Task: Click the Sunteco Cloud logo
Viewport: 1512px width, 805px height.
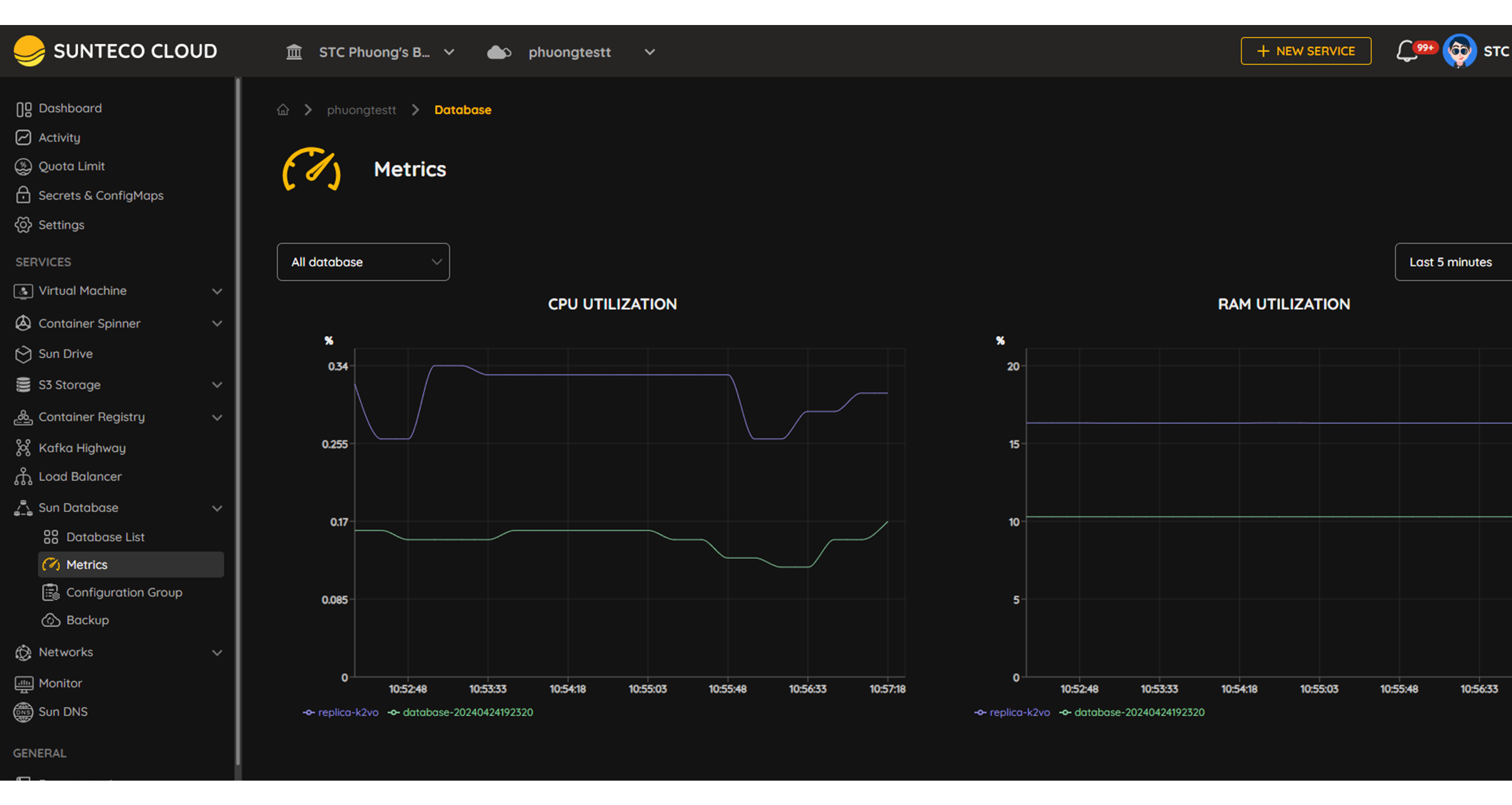Action: click(x=116, y=51)
